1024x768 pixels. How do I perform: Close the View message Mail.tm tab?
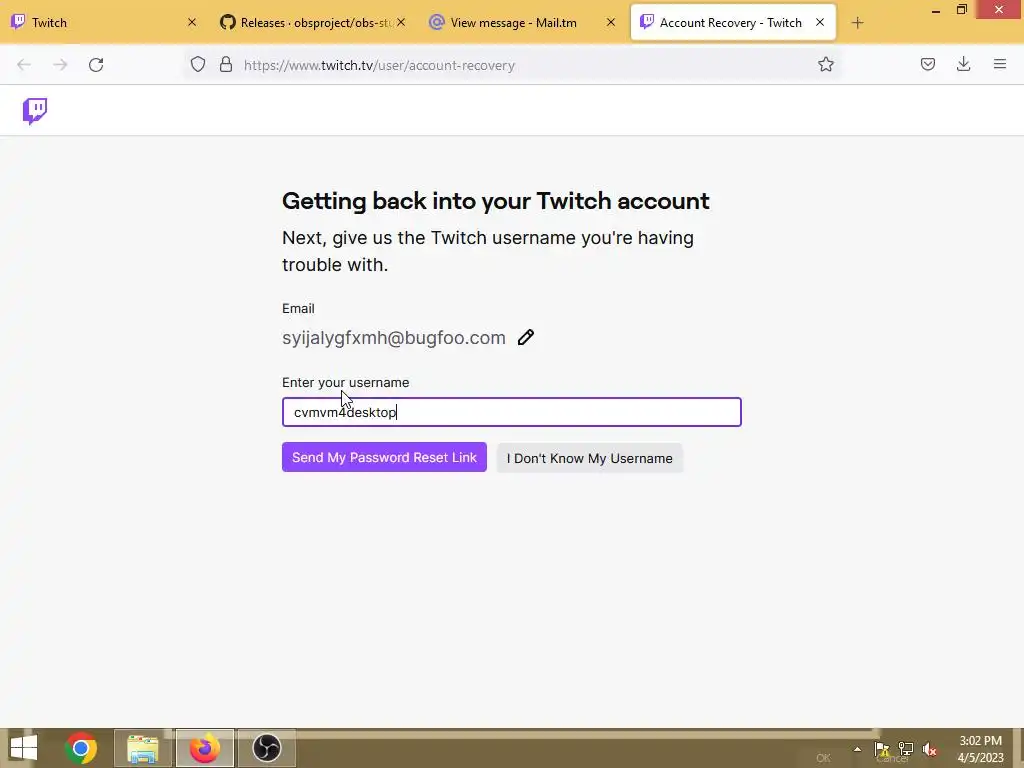[611, 22]
